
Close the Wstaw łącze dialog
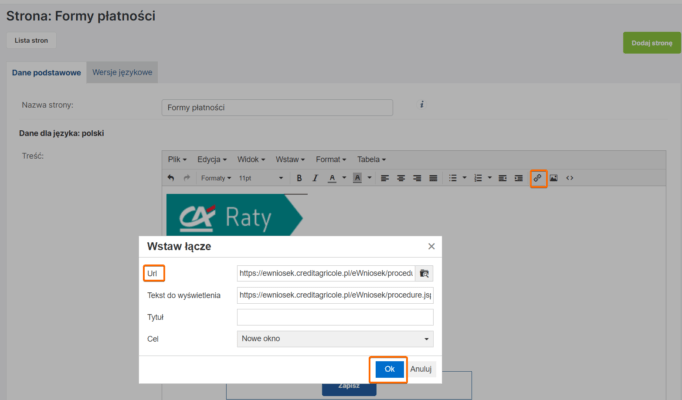[x=432, y=246]
